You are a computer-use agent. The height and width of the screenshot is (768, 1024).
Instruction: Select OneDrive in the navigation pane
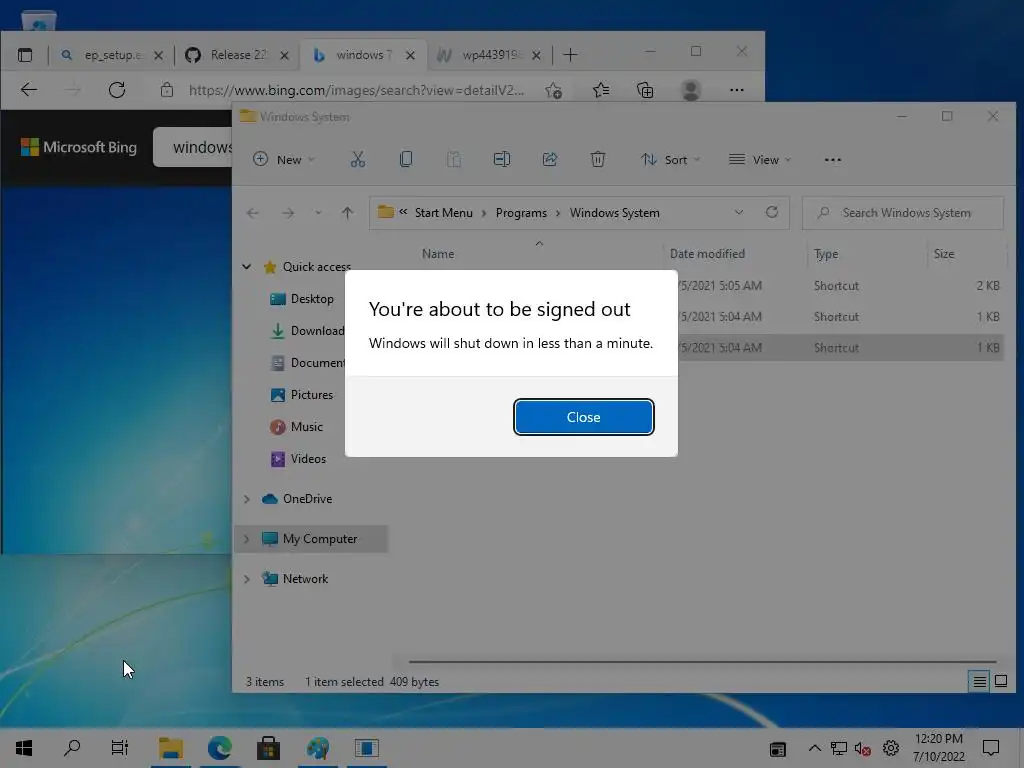307,499
